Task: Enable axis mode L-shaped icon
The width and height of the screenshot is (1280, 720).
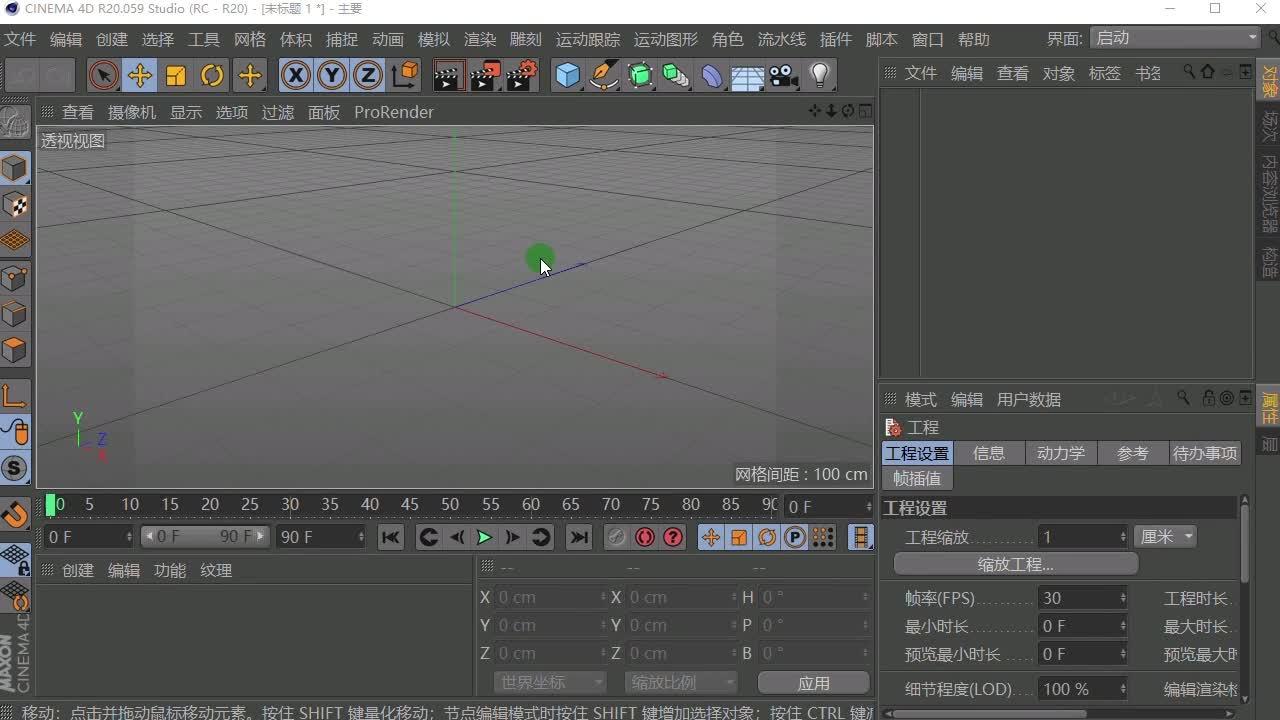Action: point(15,396)
